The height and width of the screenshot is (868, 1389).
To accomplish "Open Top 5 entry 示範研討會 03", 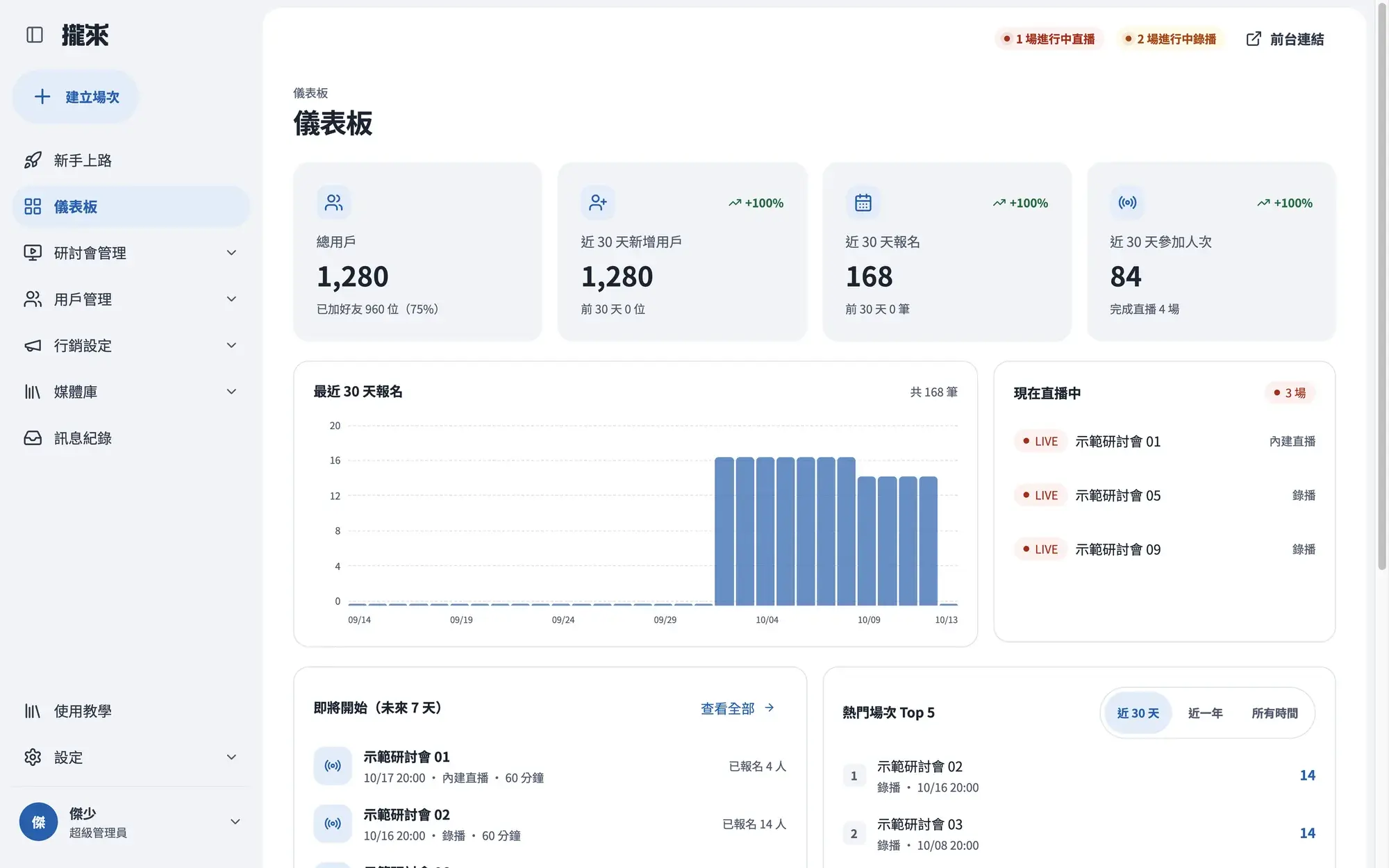I will click(1079, 833).
